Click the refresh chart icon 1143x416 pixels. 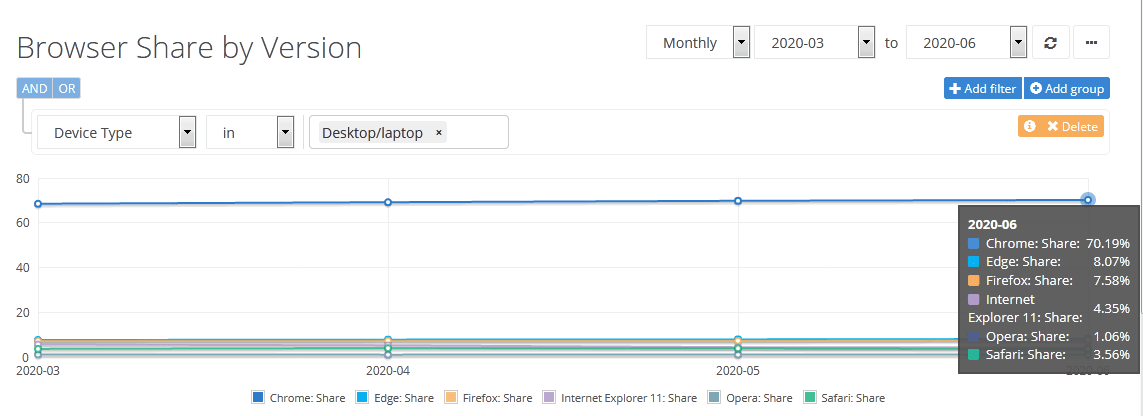tap(1049, 43)
